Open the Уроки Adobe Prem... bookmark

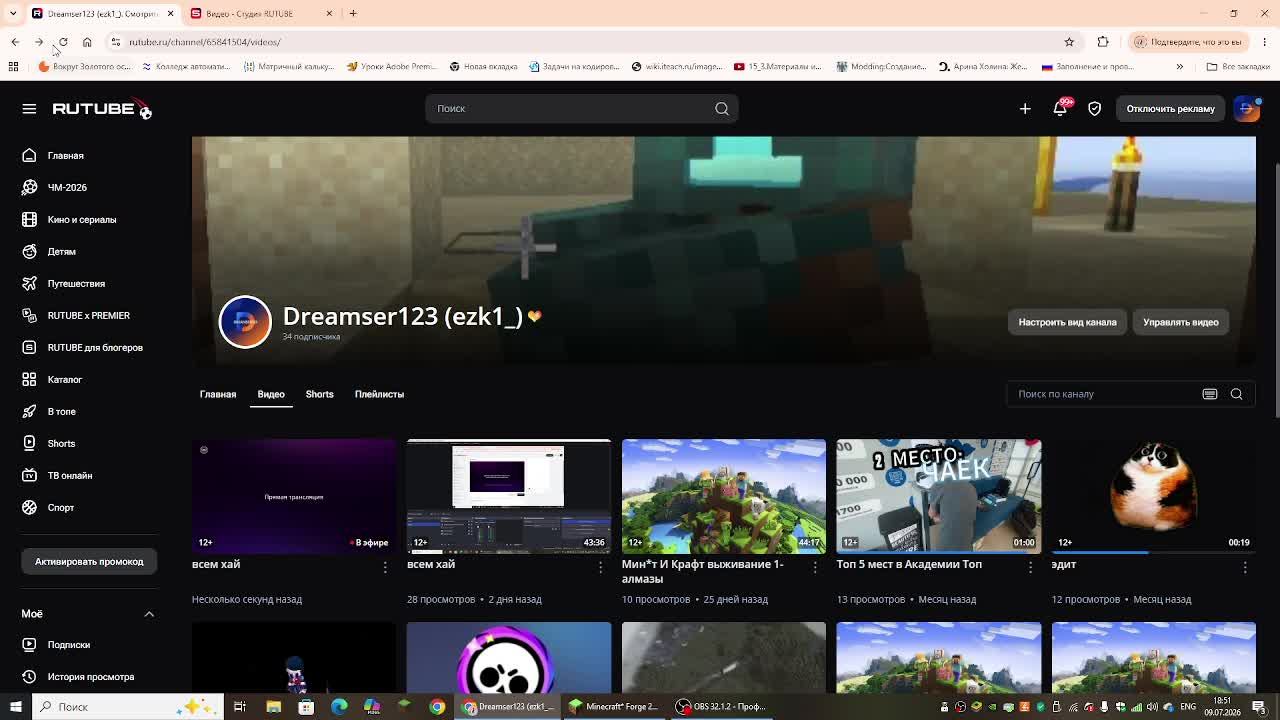coord(391,67)
